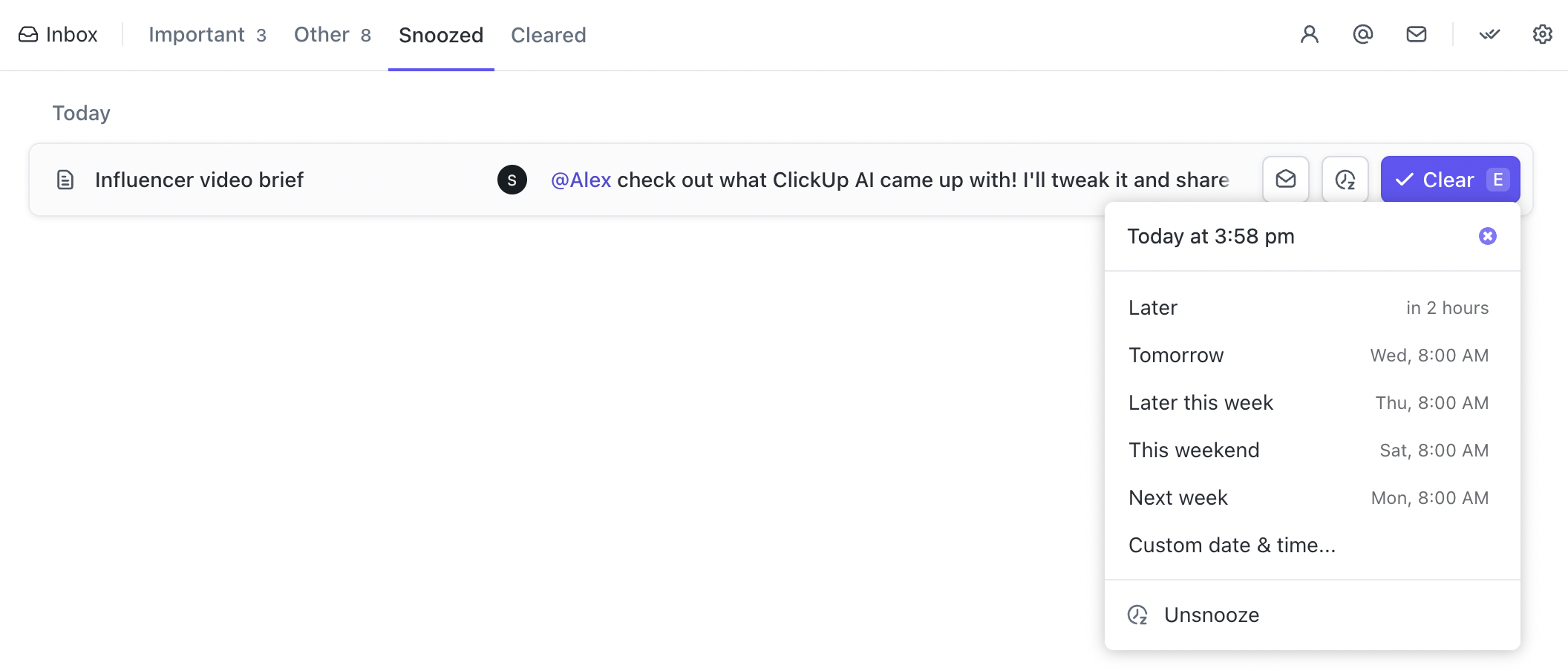
Task: Click the envelope icon on the Influencer video brief row
Action: pyautogui.click(x=1285, y=179)
